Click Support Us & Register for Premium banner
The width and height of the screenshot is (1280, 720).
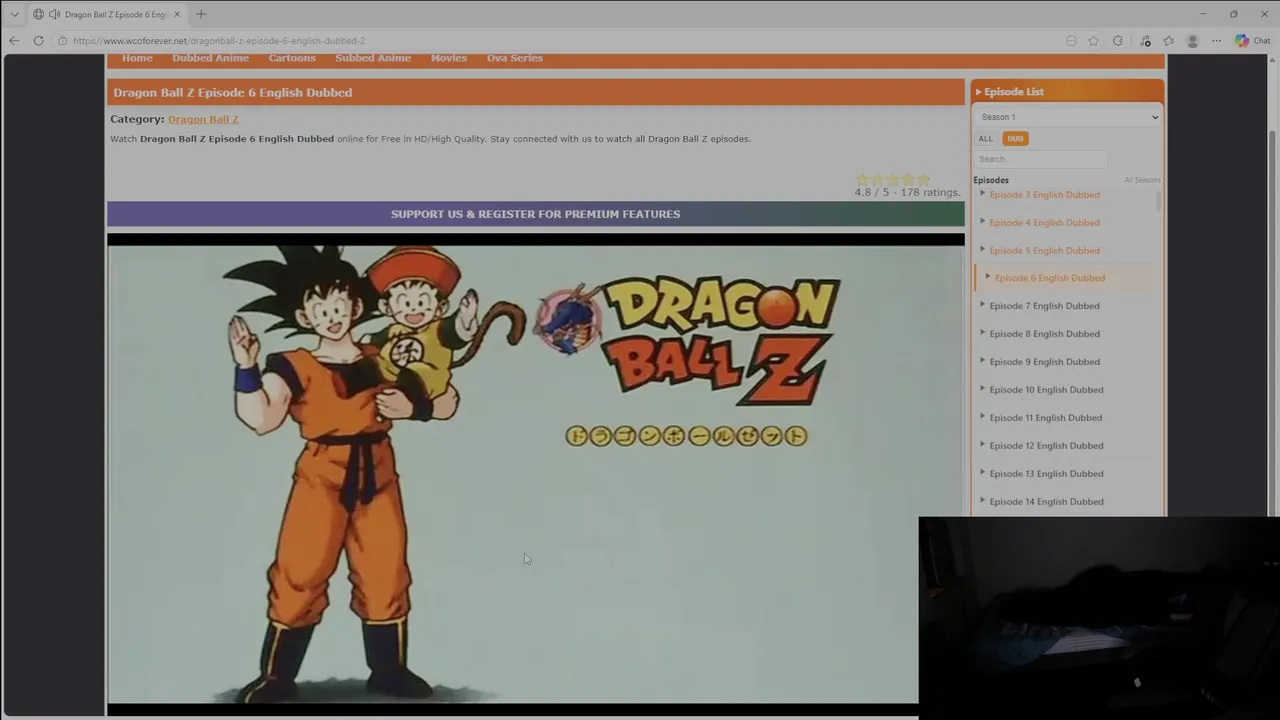[x=536, y=214]
